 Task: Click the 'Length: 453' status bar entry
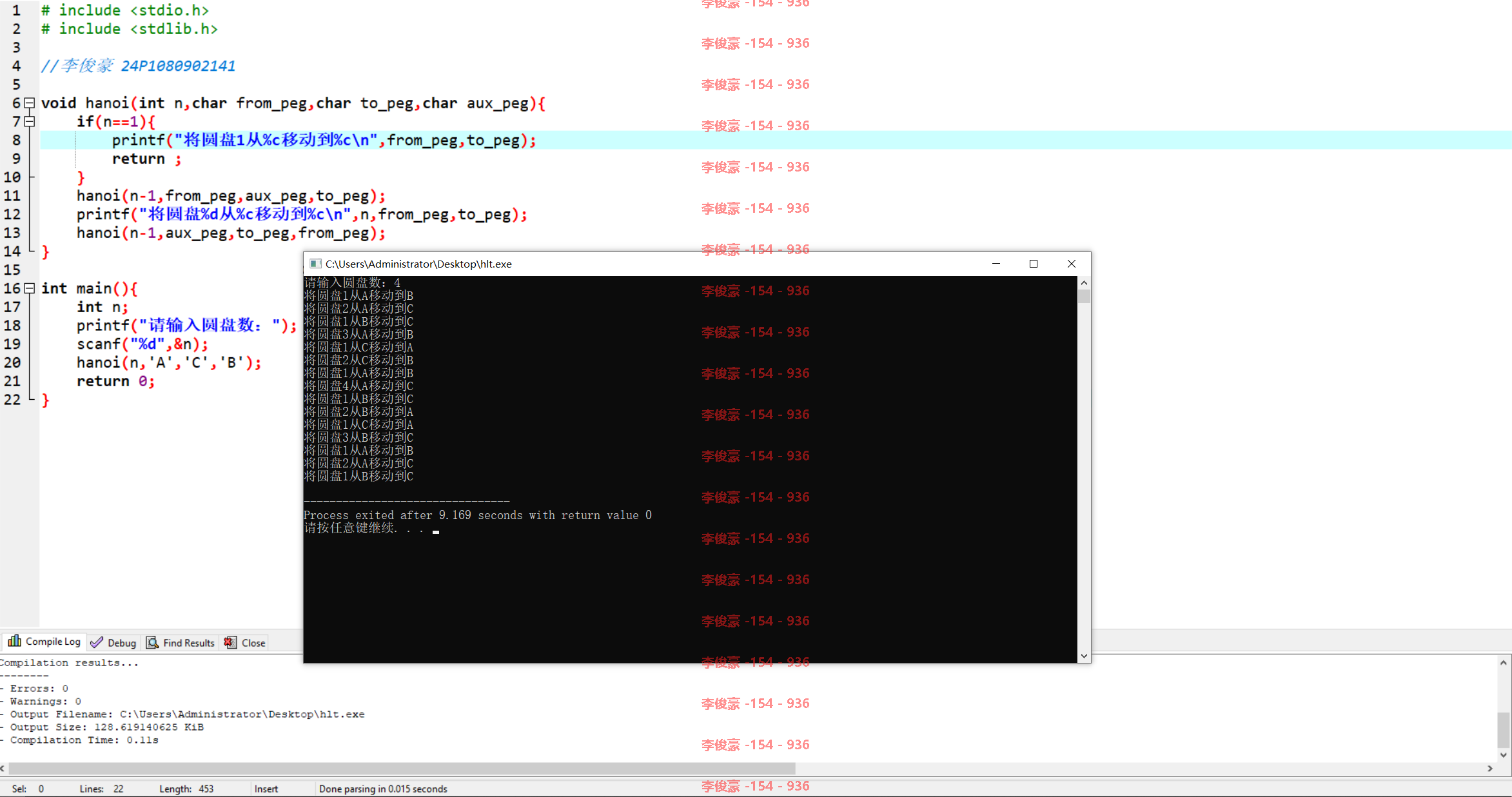186,789
